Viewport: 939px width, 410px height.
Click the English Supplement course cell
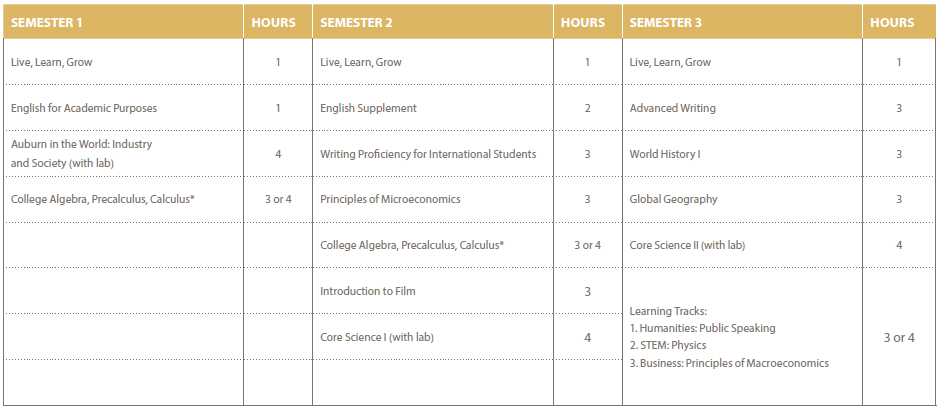click(x=368, y=108)
